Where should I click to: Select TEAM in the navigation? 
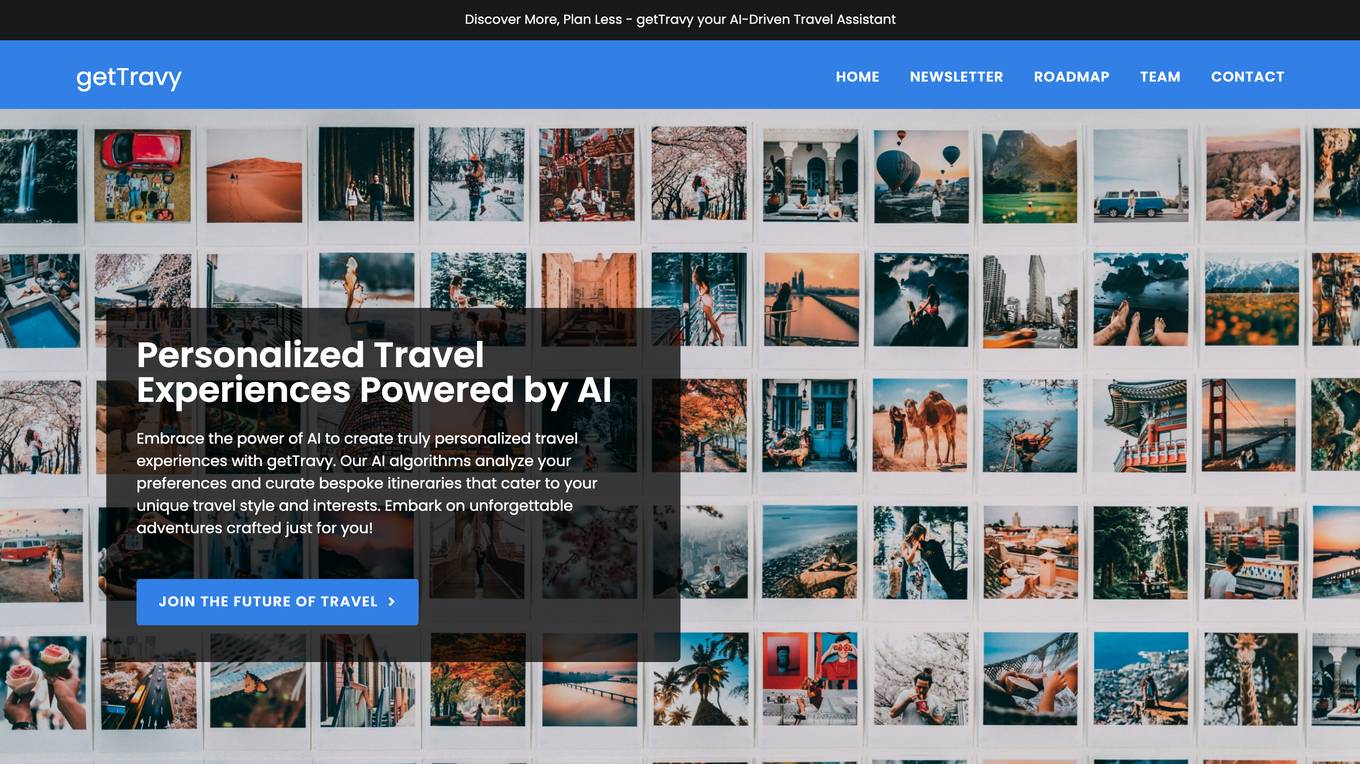click(x=1160, y=76)
